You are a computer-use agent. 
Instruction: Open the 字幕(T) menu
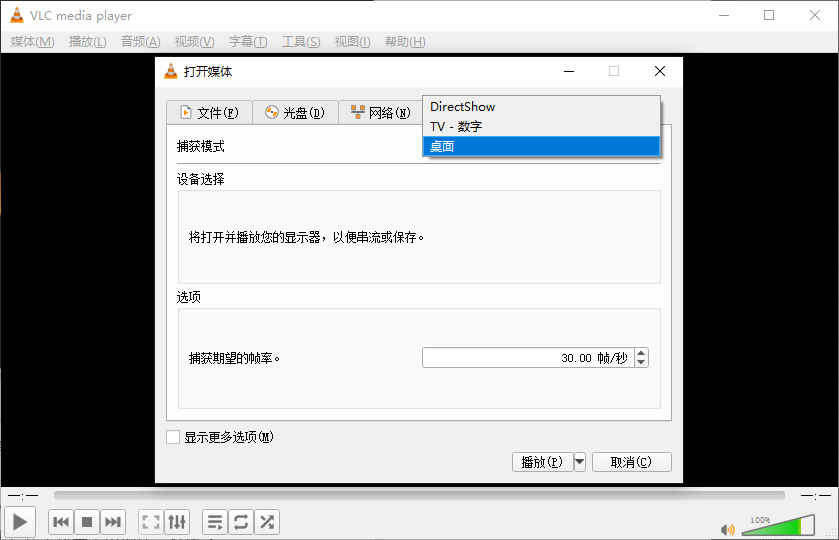[x=248, y=42]
